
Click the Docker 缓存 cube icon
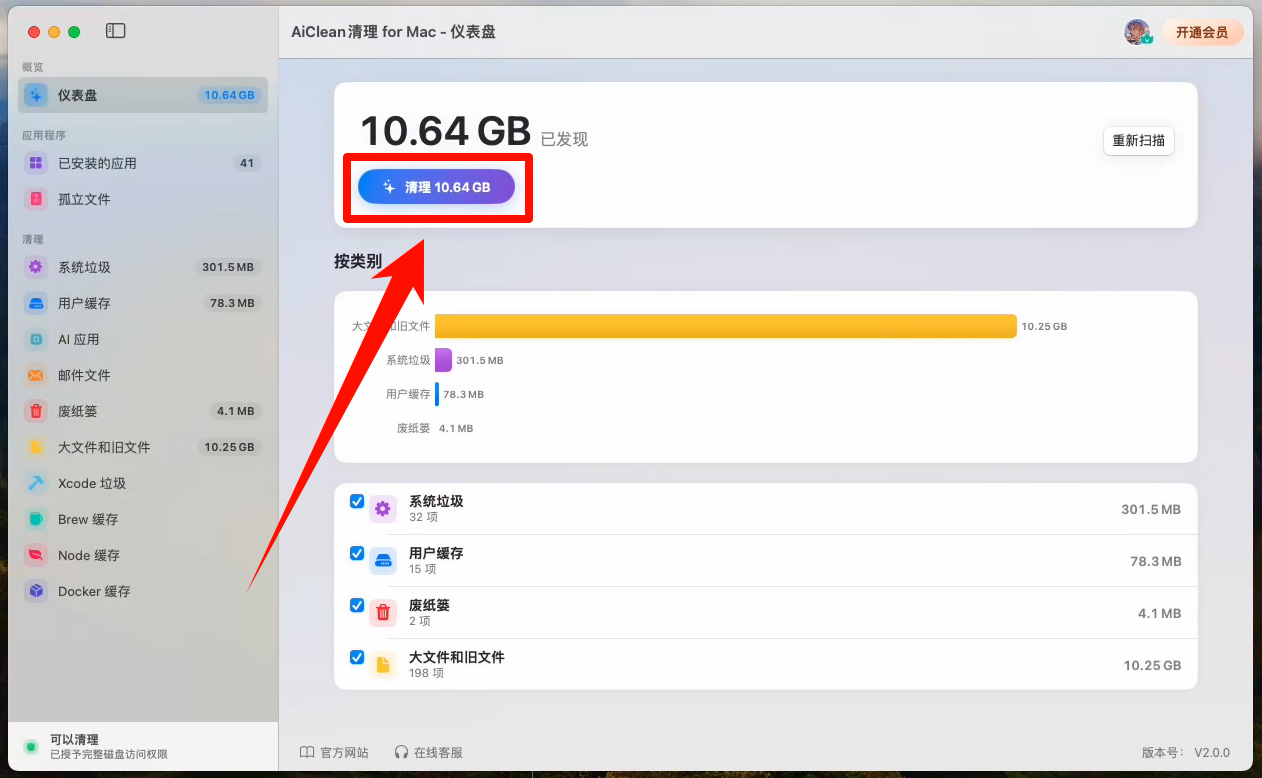36,591
